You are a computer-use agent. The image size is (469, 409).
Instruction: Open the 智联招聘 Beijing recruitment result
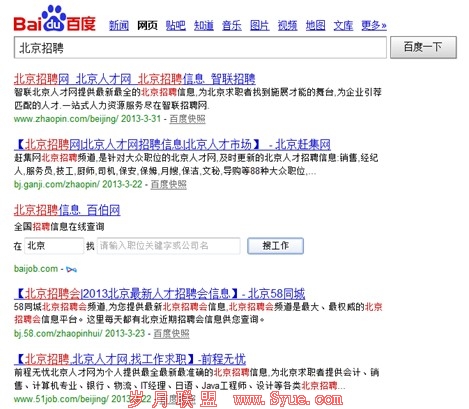coord(135,79)
